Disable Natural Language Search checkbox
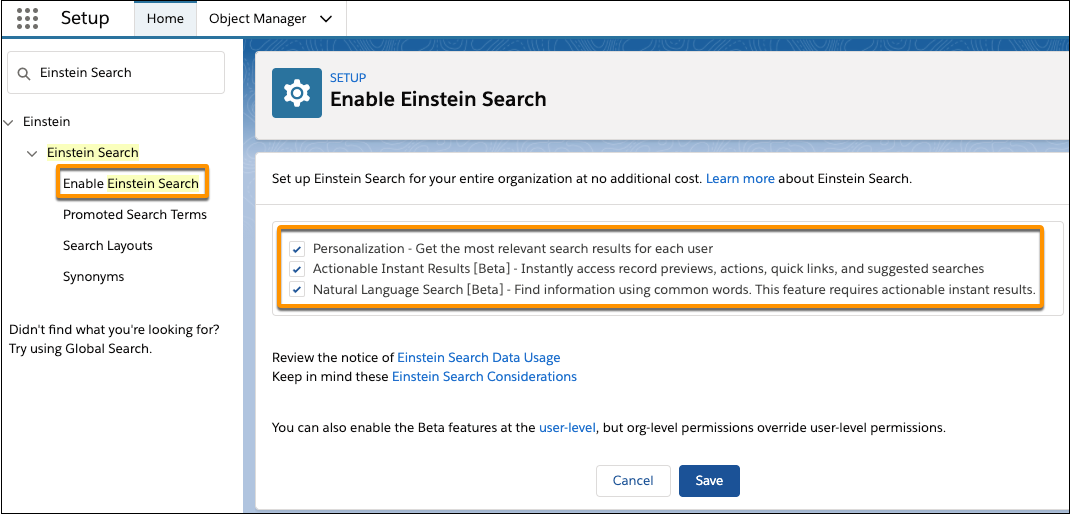The image size is (1070, 514). [297, 289]
